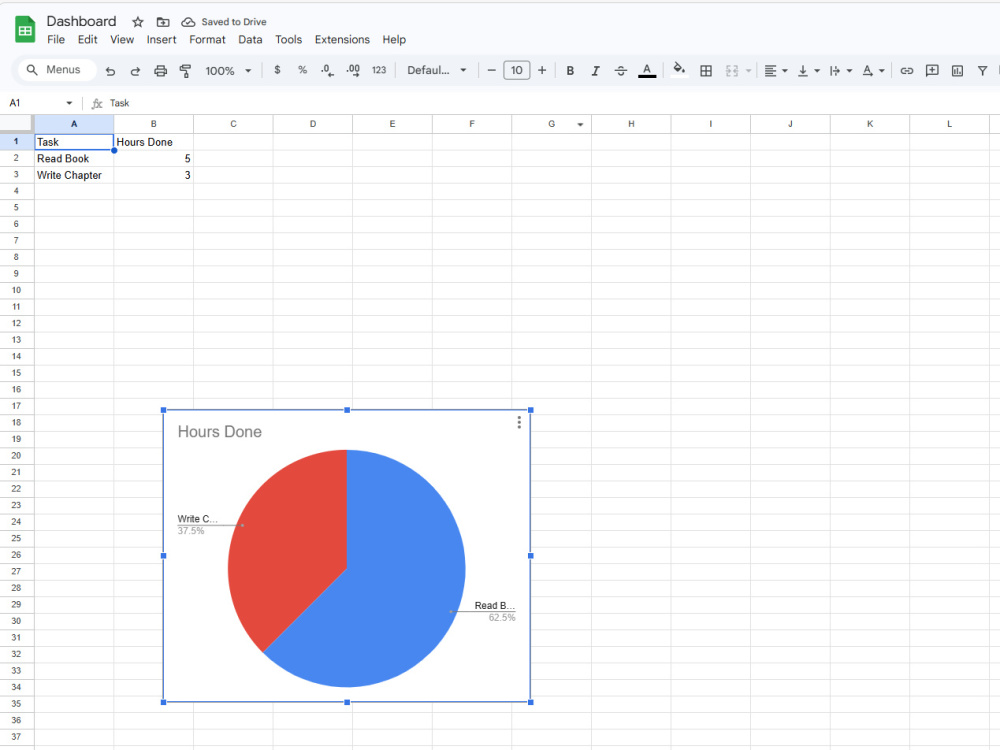Open the Format menu

tap(207, 40)
